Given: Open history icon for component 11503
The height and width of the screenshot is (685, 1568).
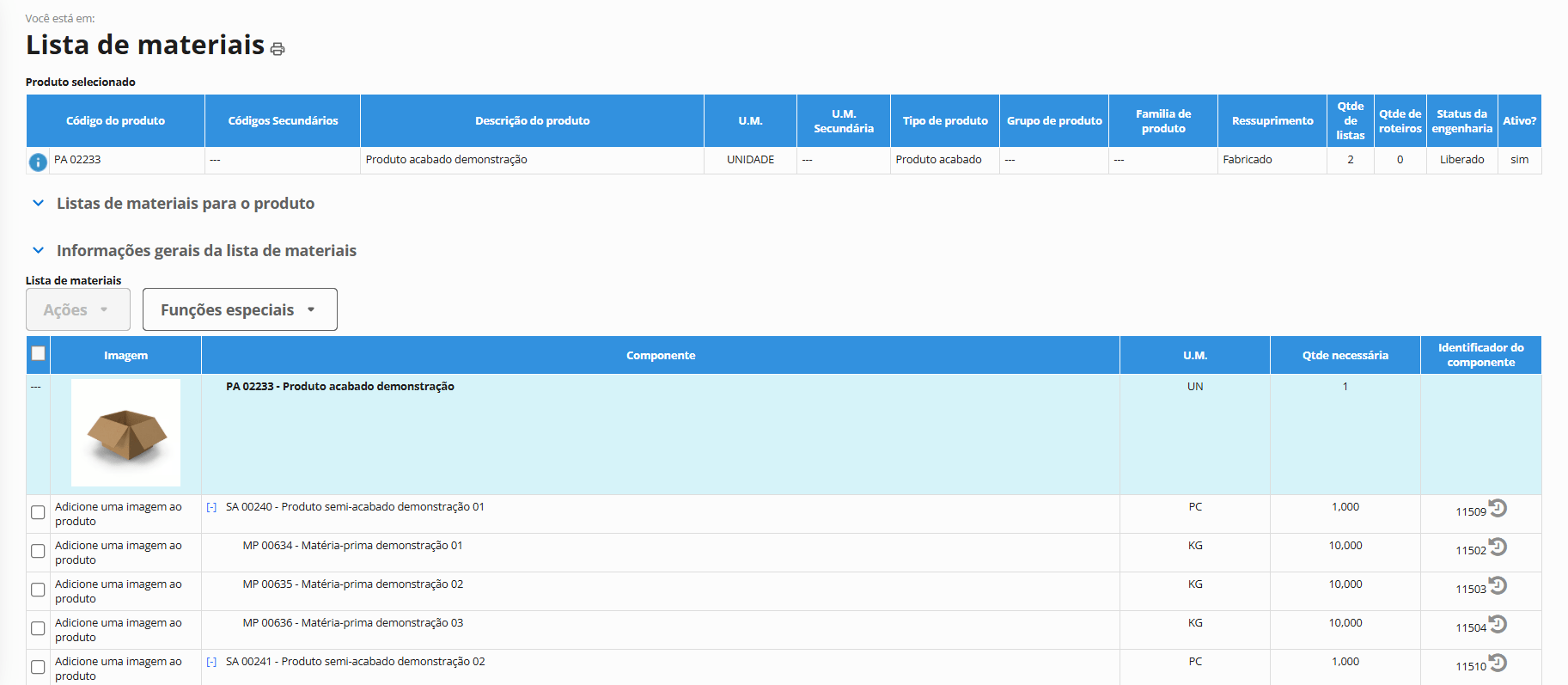Looking at the screenshot, I should tap(1498, 585).
